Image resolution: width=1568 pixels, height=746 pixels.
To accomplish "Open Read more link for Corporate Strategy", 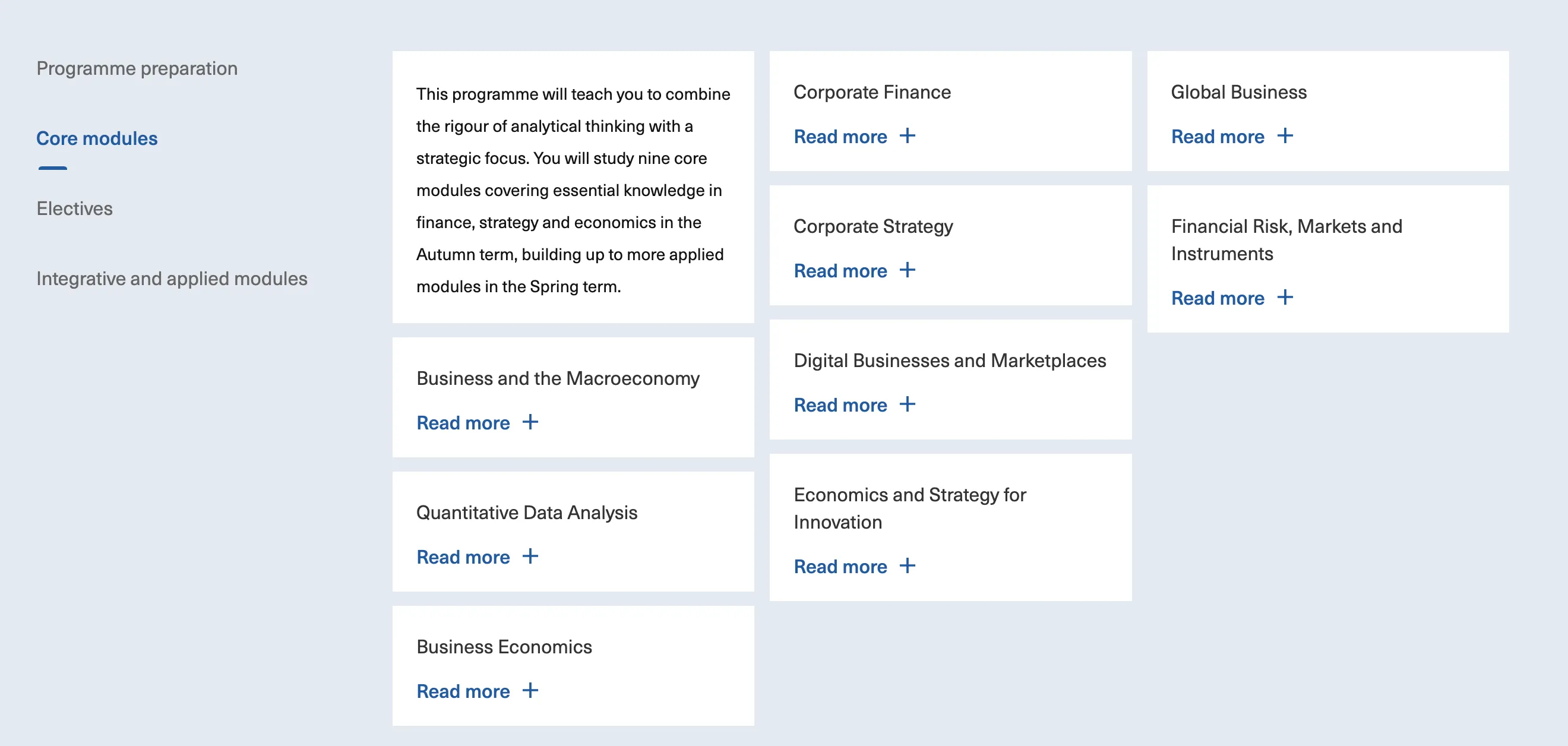I will pyautogui.click(x=840, y=271).
